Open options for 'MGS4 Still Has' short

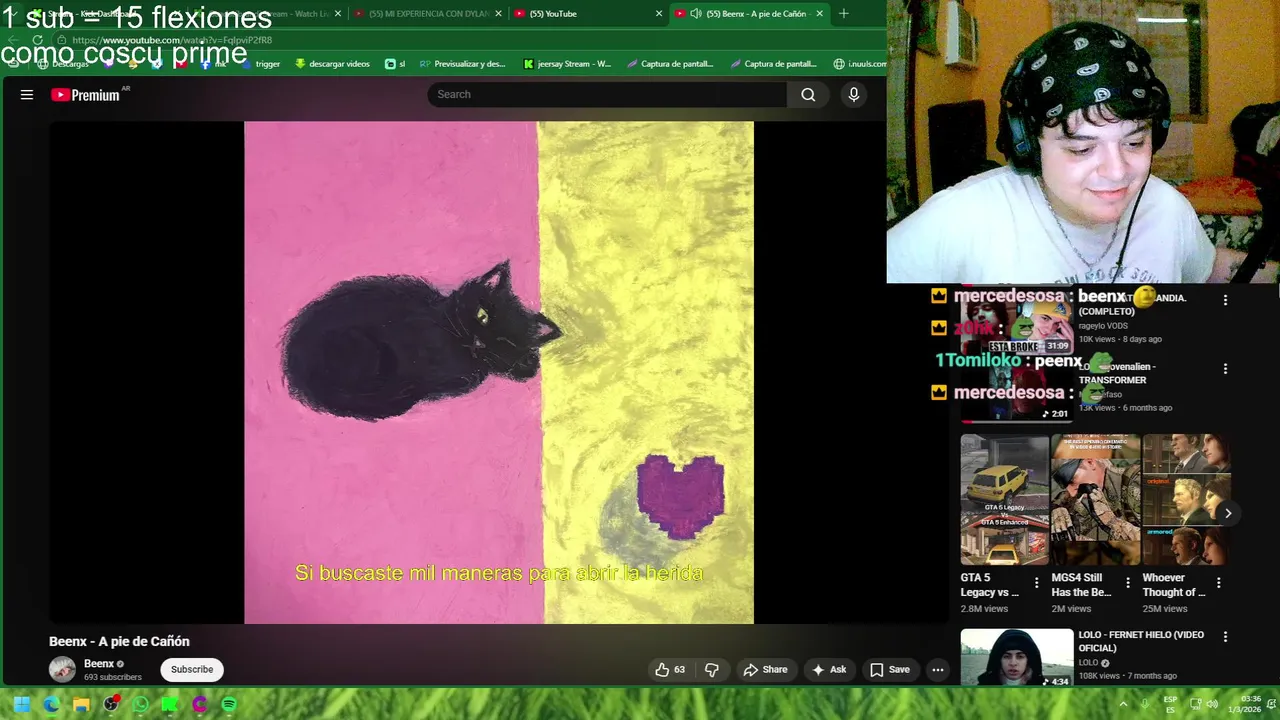(1127, 583)
